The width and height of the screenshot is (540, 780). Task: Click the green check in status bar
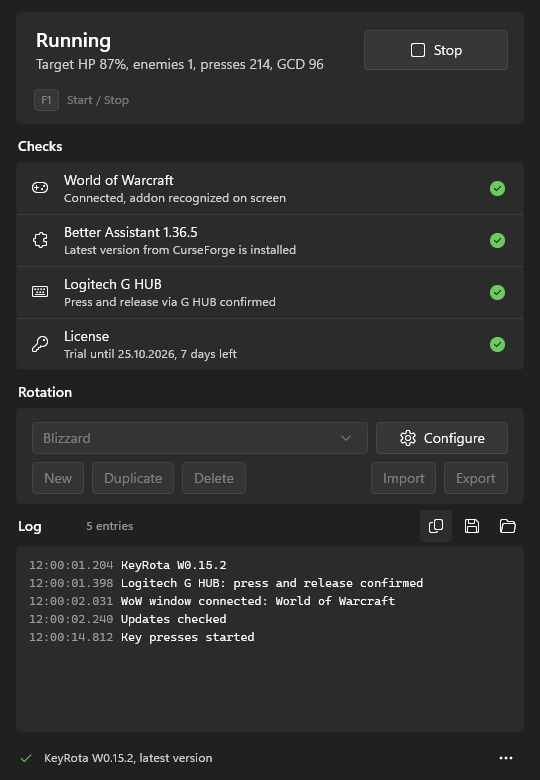click(x=26, y=758)
